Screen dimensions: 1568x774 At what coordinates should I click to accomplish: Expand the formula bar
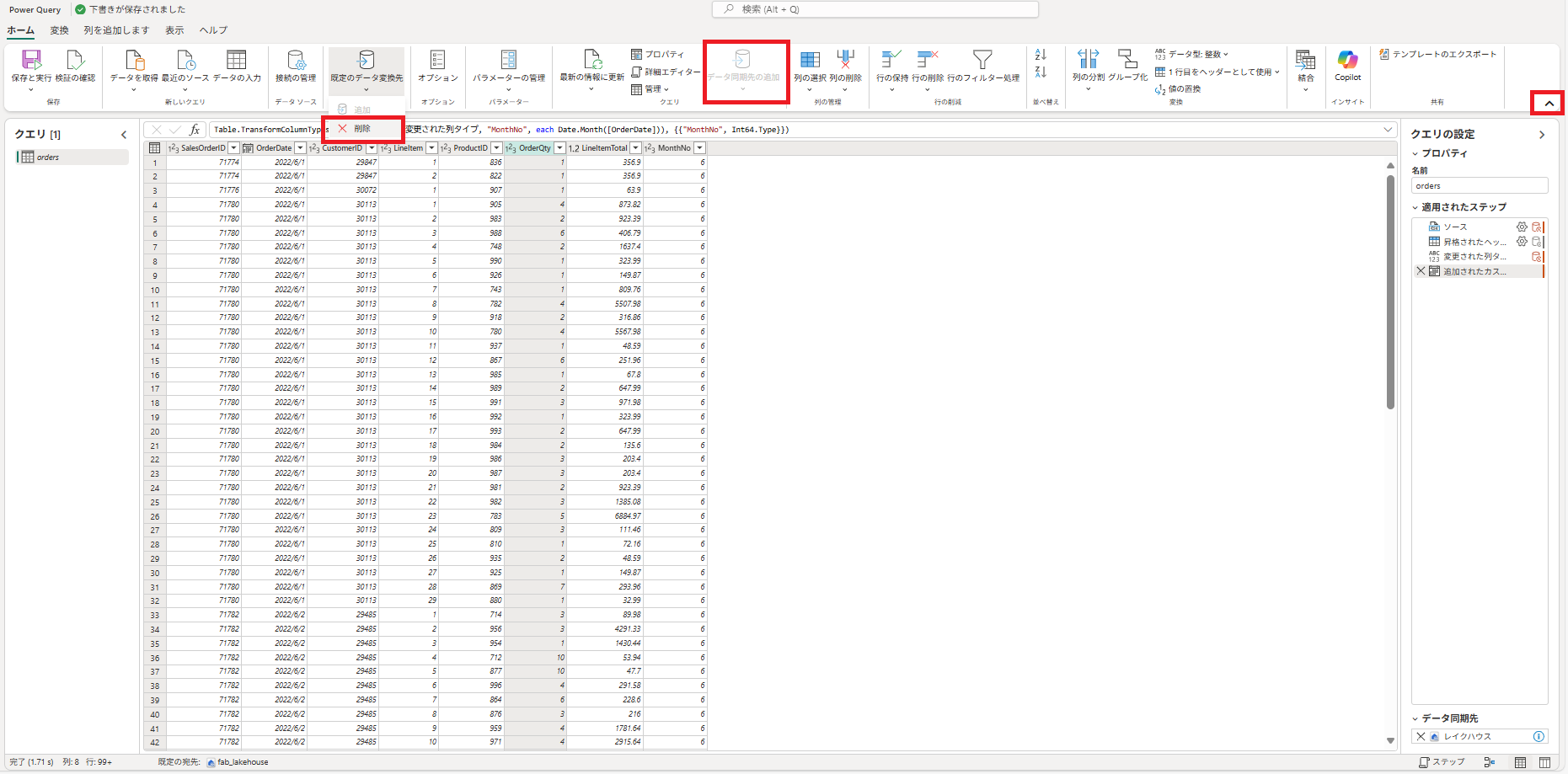[x=1388, y=130]
